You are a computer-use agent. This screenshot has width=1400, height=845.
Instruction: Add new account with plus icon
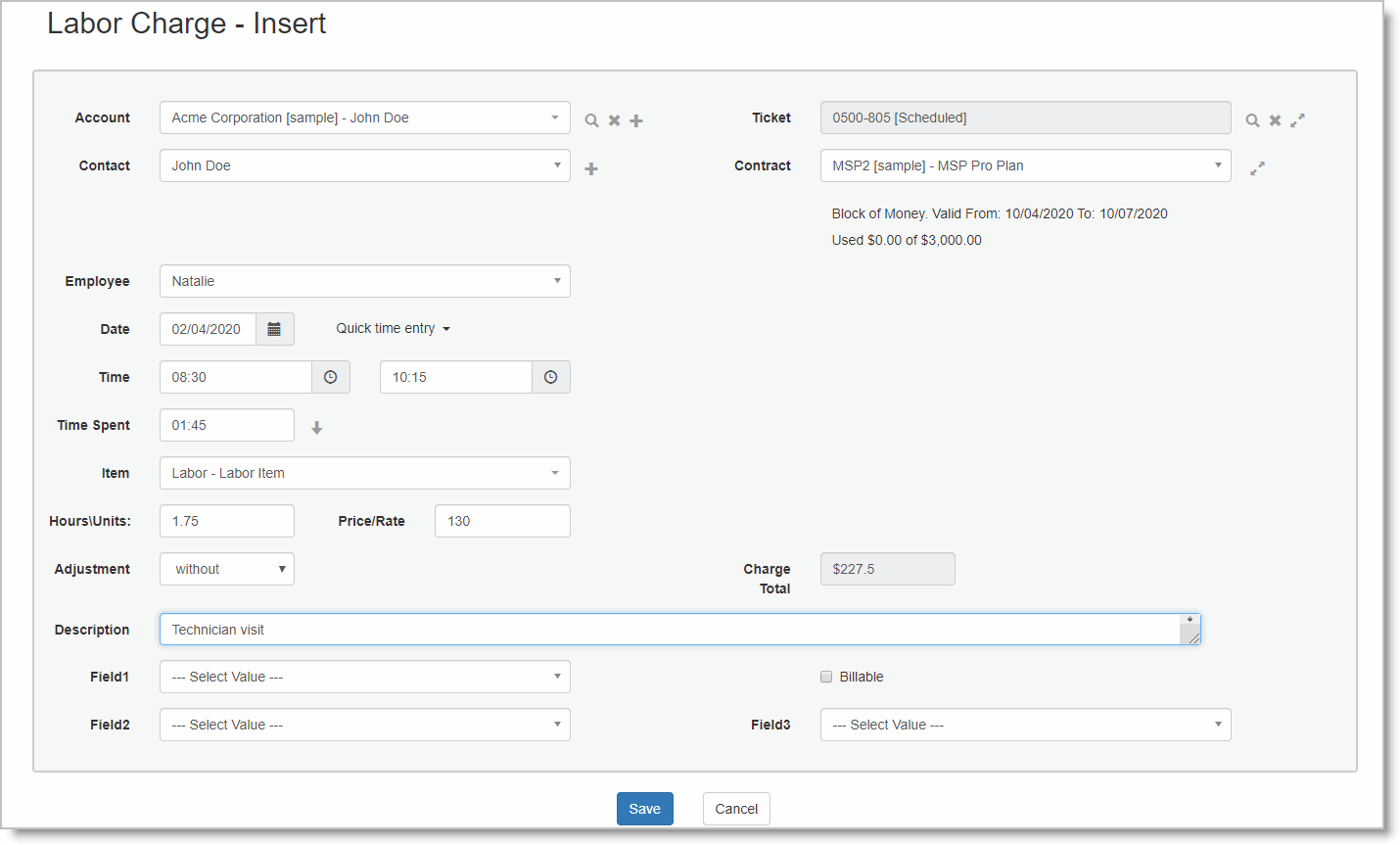(636, 120)
